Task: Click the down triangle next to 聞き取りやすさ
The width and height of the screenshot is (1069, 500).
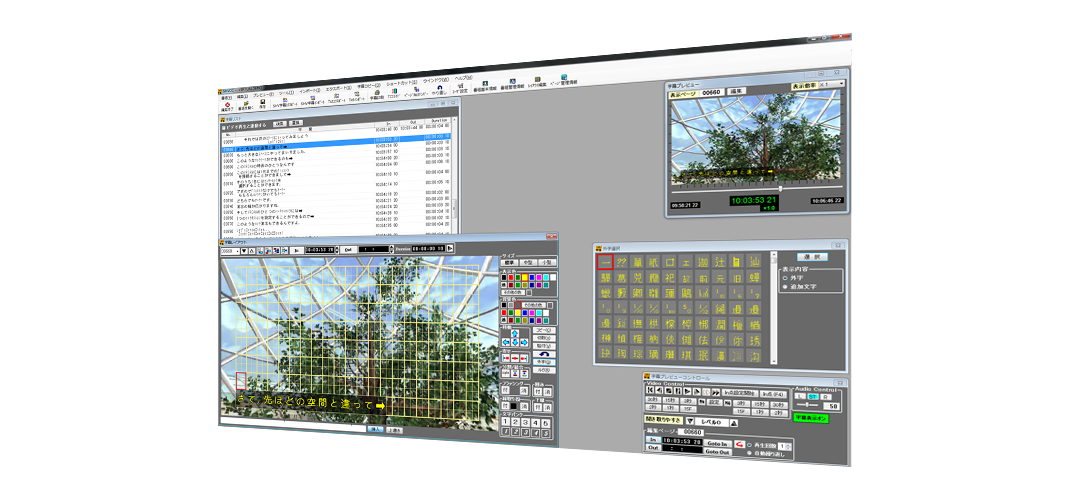Action: 690,420
